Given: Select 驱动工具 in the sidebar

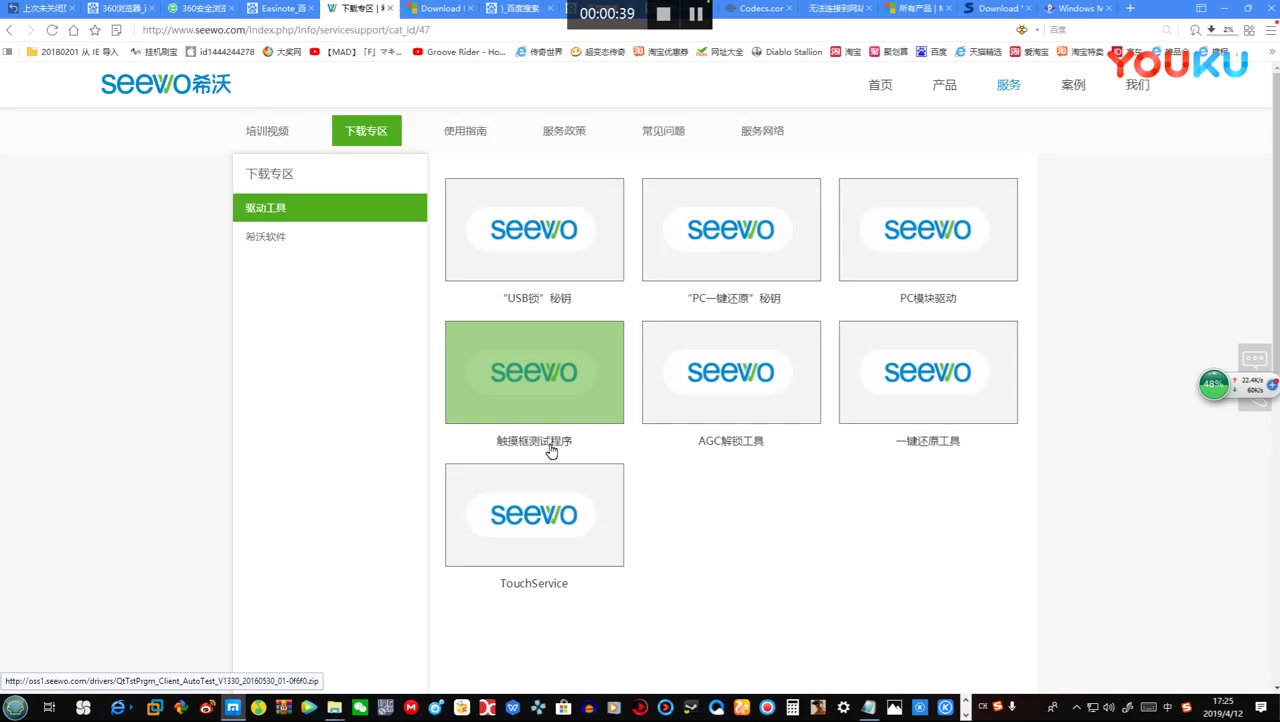Looking at the screenshot, I should (x=330, y=208).
